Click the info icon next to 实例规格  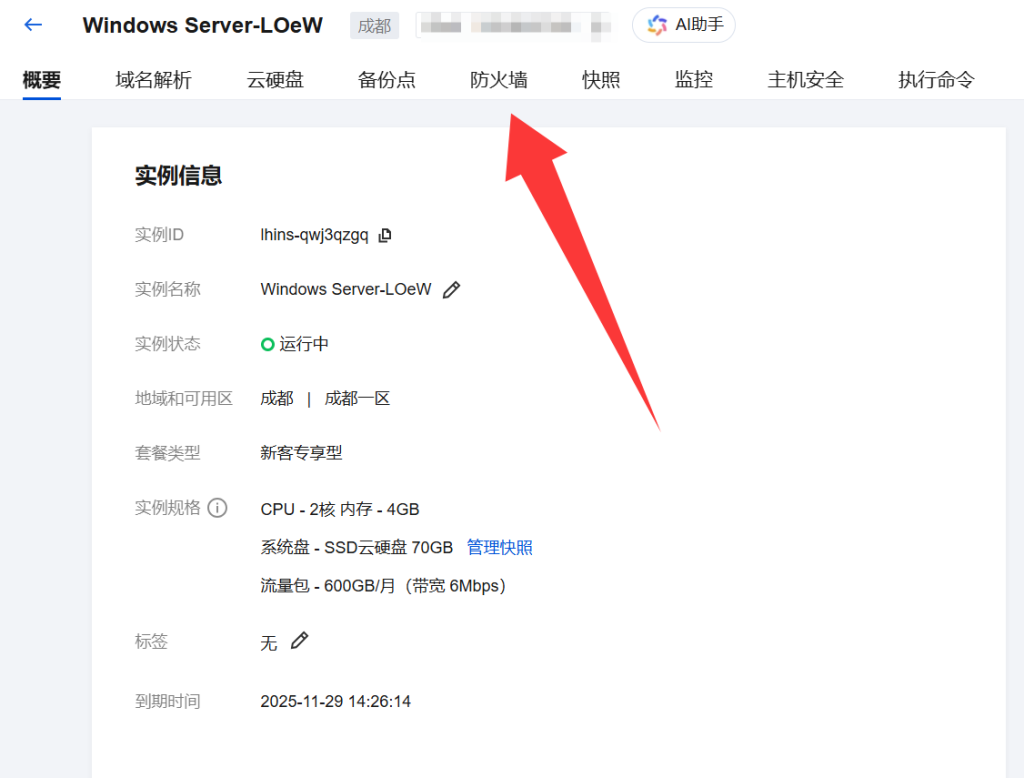click(x=217, y=508)
